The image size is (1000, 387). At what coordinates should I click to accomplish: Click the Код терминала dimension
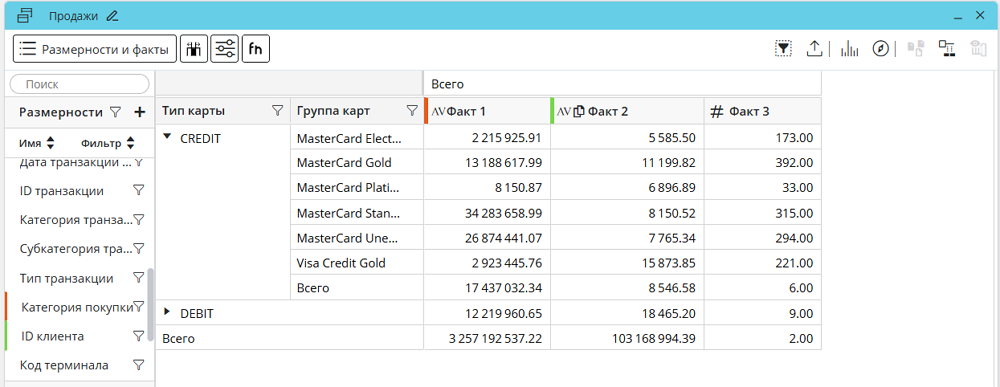click(x=64, y=365)
